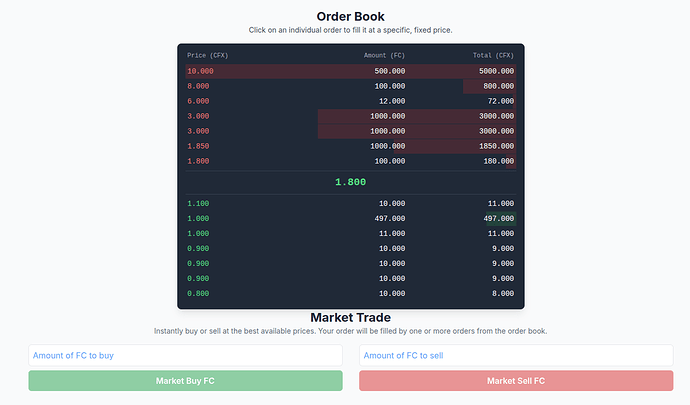690x405 pixels.
Task: Select the buy order for 497.000 FC
Action: click(x=350, y=218)
